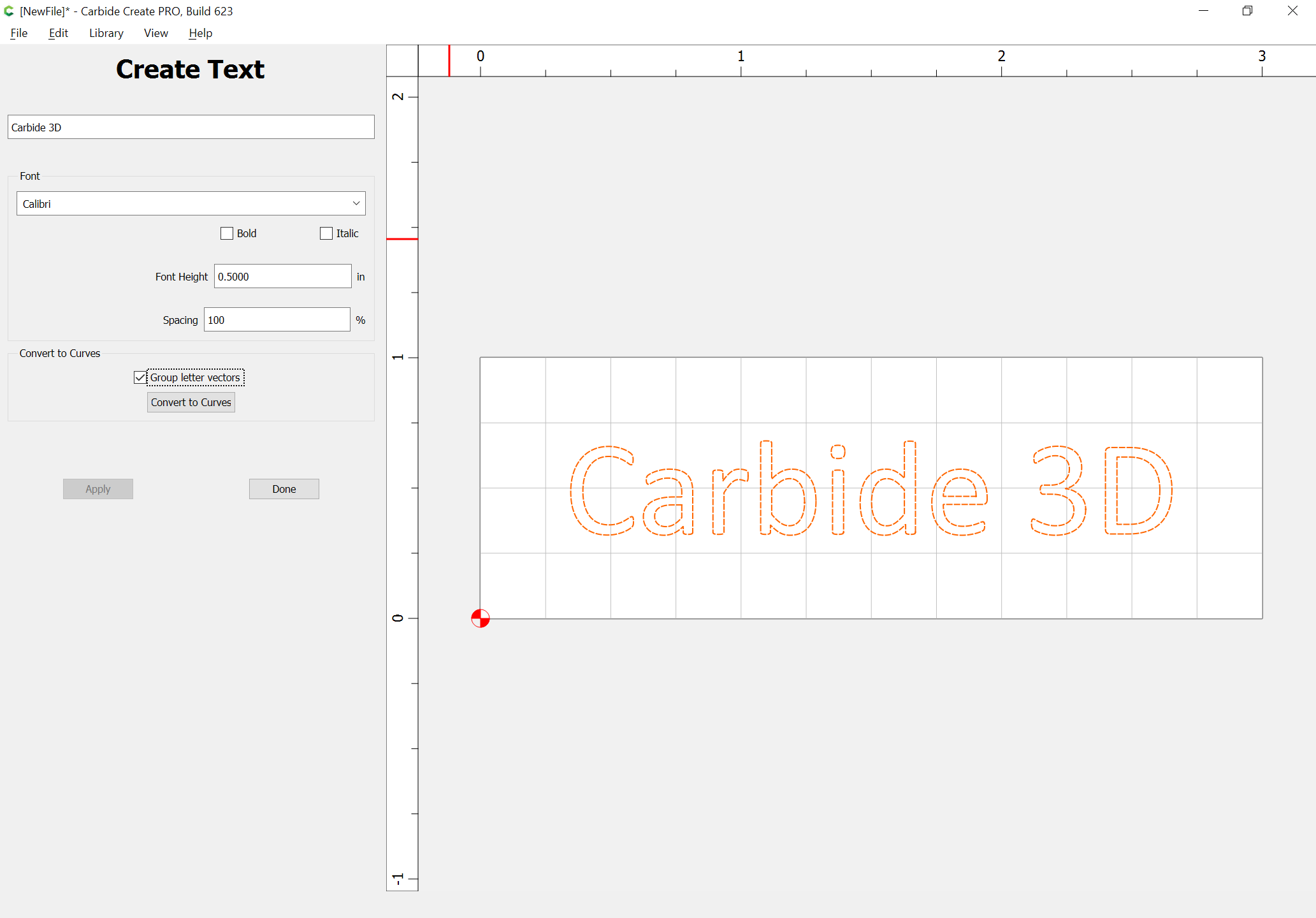Enable the Bold checkbox
Screen dimensions: 1316x918
pyautogui.click(x=227, y=233)
